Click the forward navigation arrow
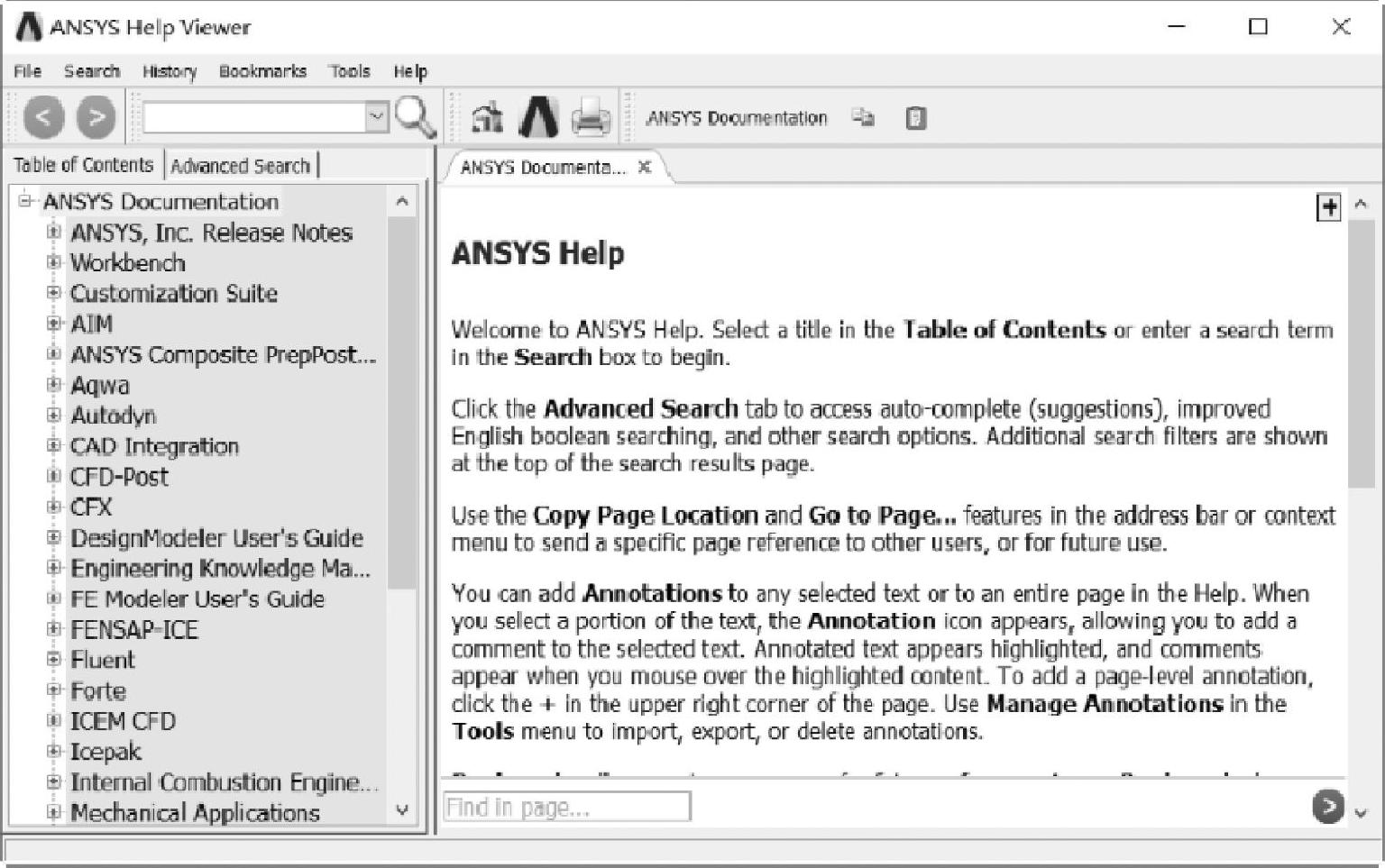1385x868 pixels. click(96, 117)
